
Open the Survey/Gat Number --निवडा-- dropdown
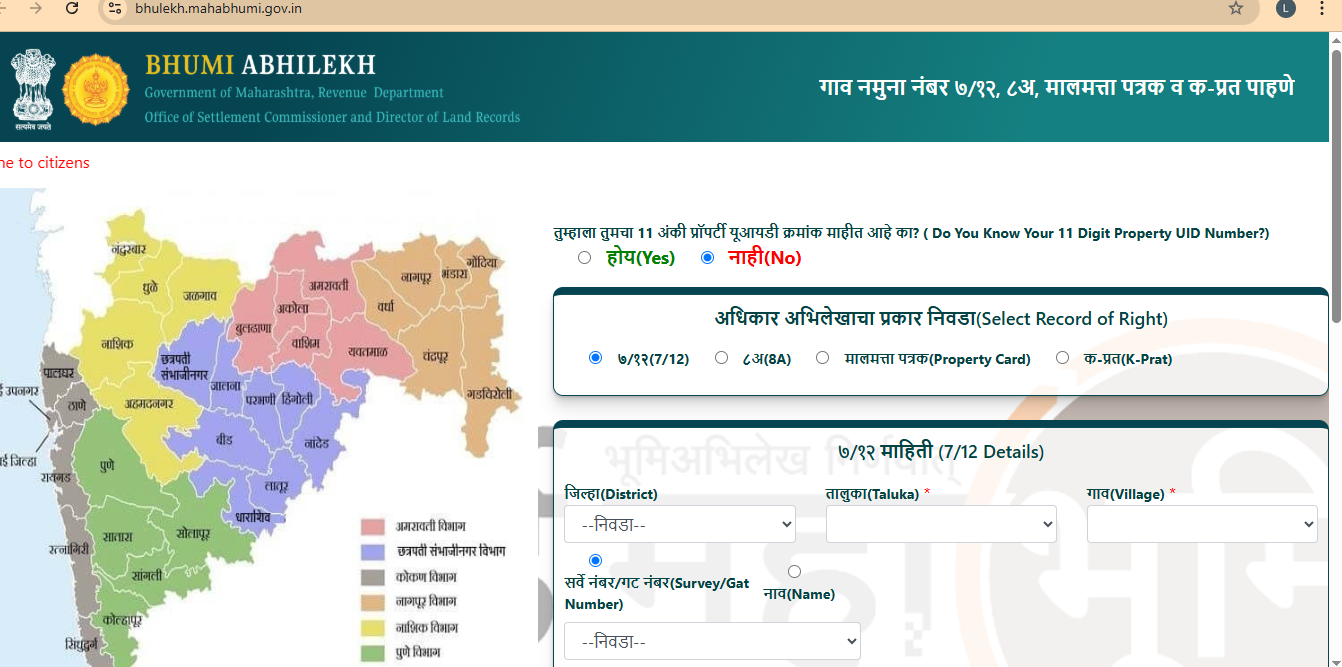[x=712, y=641]
